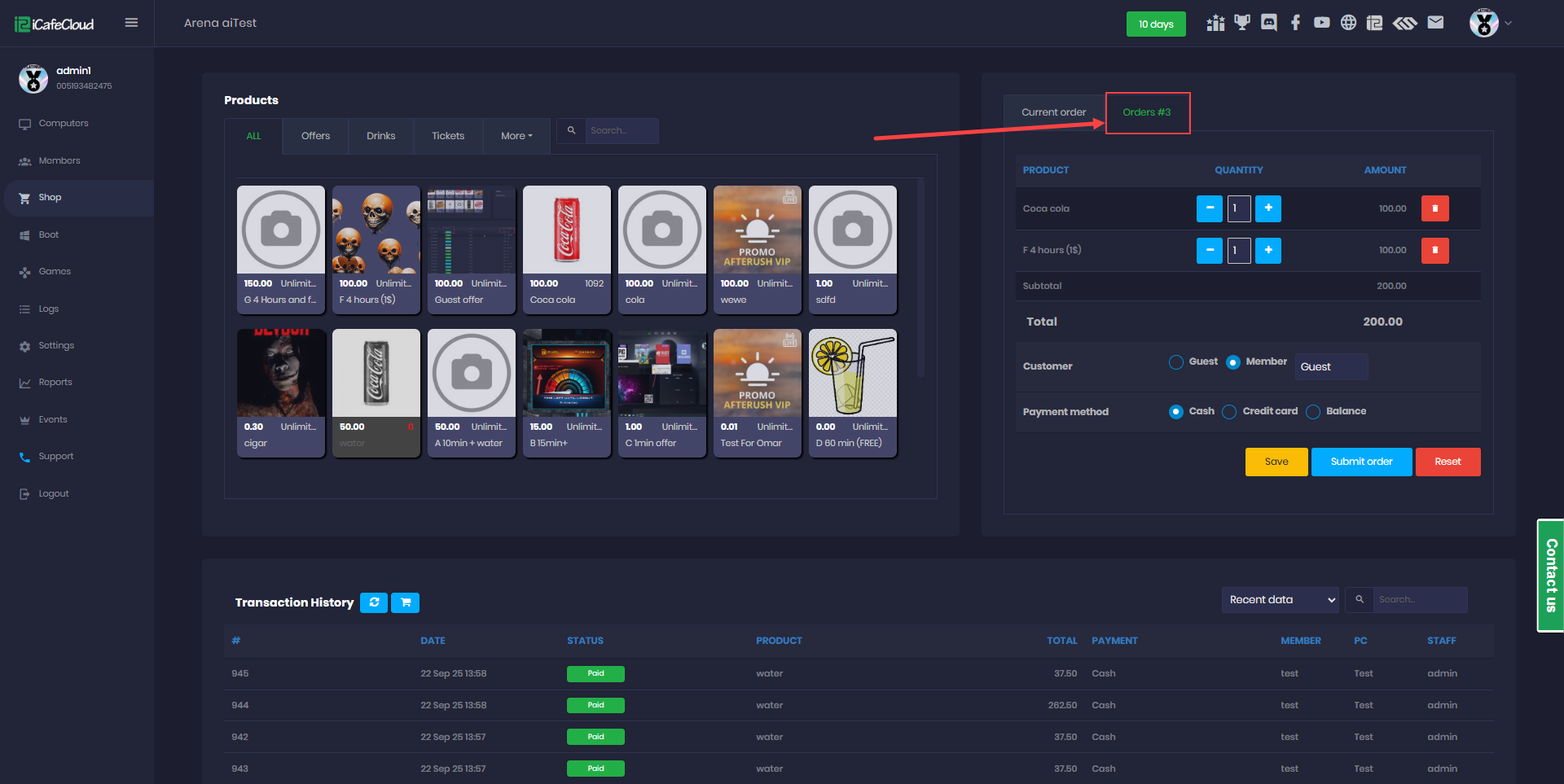Switch to the Drinks tab

[x=380, y=136]
